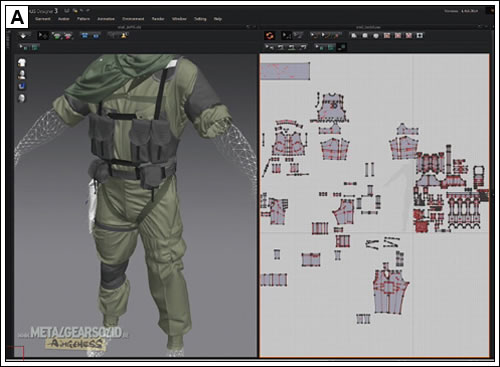Click the second green texture icon below 3D toolbar
500x367 pixels.
(35, 47)
